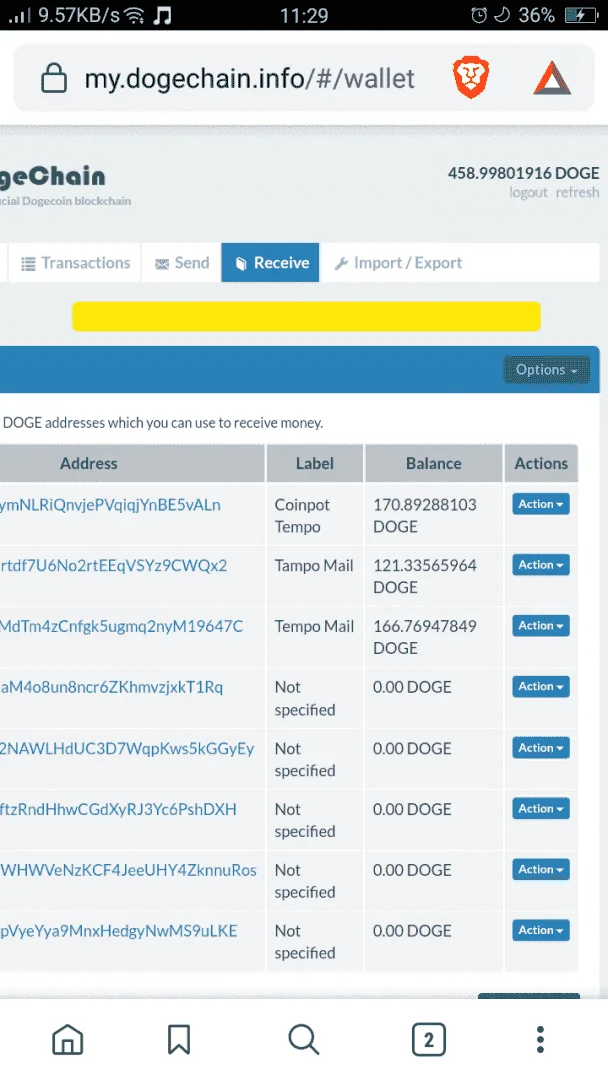Click the yellow banner bar
This screenshot has width=608, height=1080.
[x=306, y=317]
